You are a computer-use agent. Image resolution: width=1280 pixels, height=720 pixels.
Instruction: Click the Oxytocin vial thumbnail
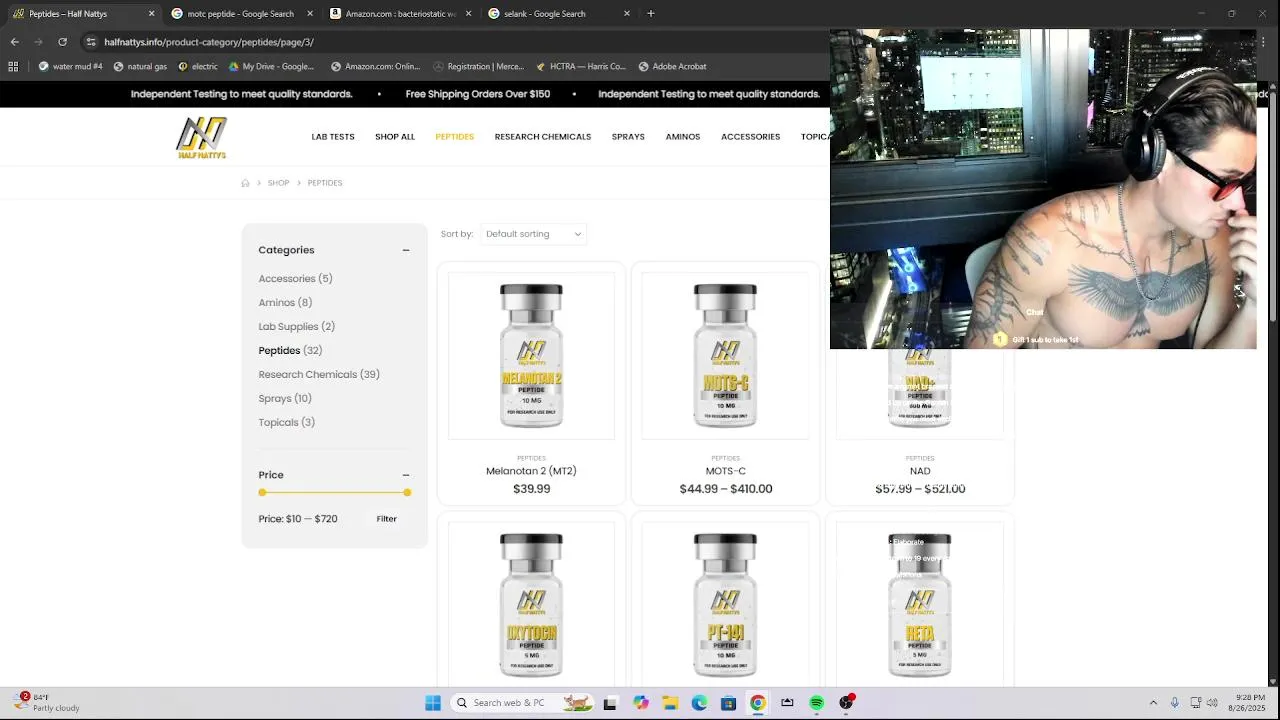coord(531,604)
